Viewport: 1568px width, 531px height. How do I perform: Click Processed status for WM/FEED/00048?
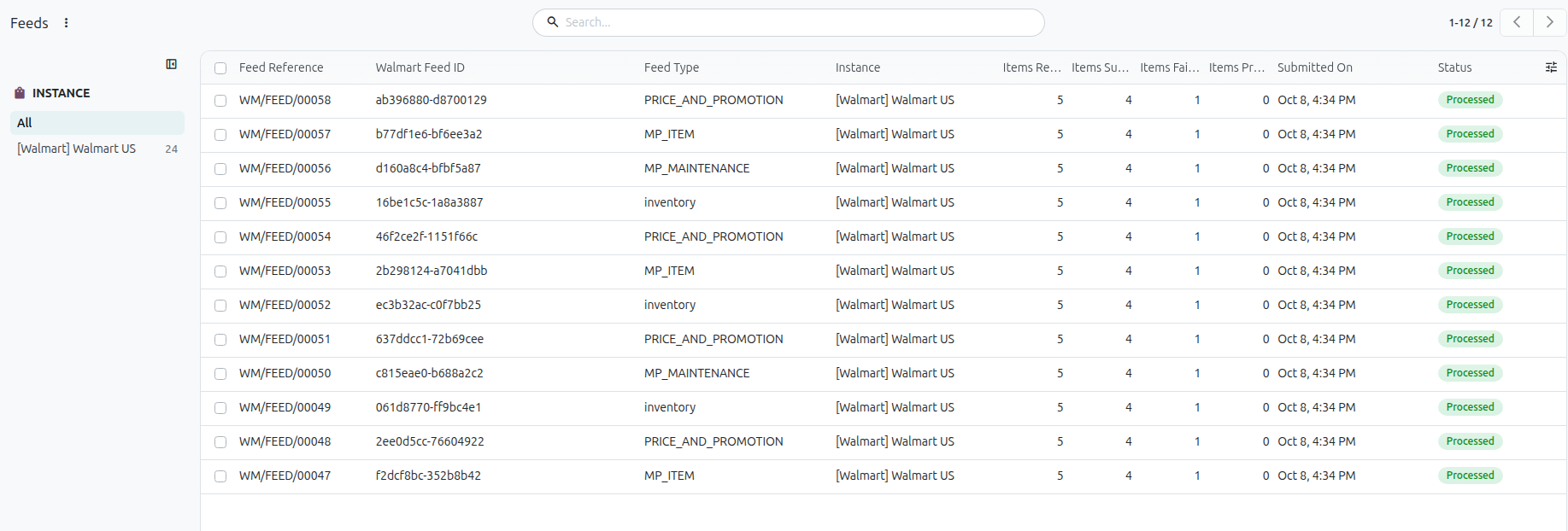click(1470, 441)
